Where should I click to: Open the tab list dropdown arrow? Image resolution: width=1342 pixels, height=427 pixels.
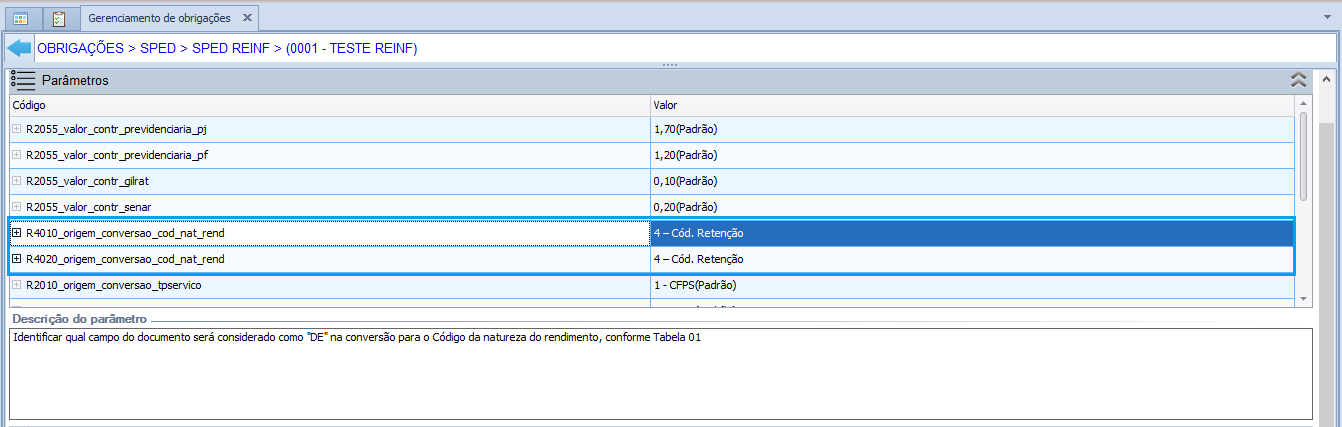click(x=1327, y=18)
